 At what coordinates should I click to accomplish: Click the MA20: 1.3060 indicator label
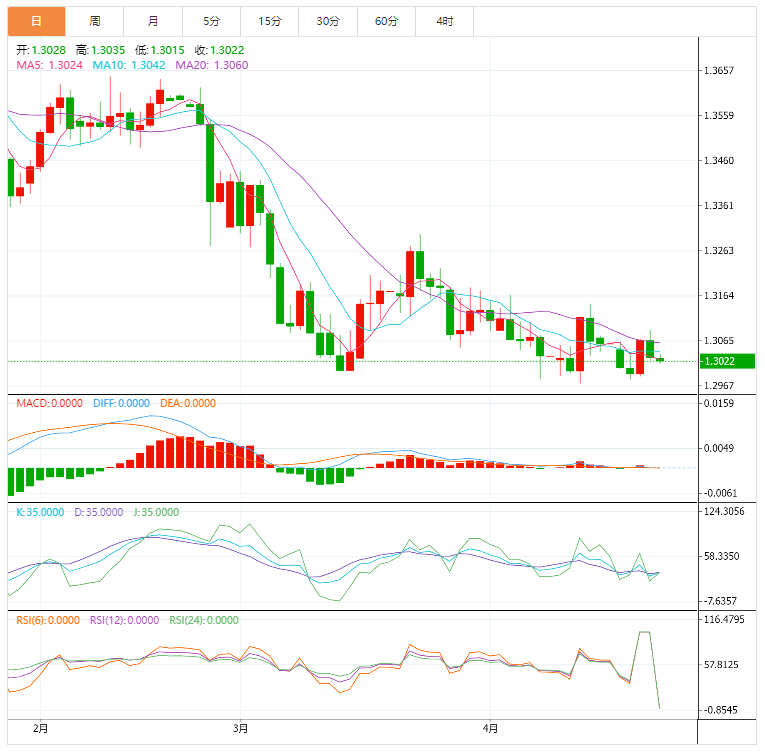coord(212,65)
